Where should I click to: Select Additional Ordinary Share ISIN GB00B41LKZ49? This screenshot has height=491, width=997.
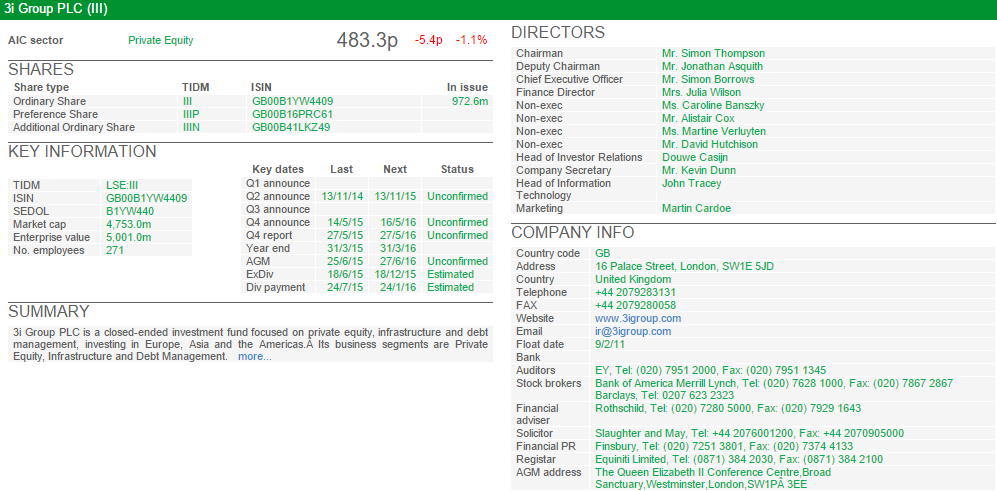click(x=291, y=127)
